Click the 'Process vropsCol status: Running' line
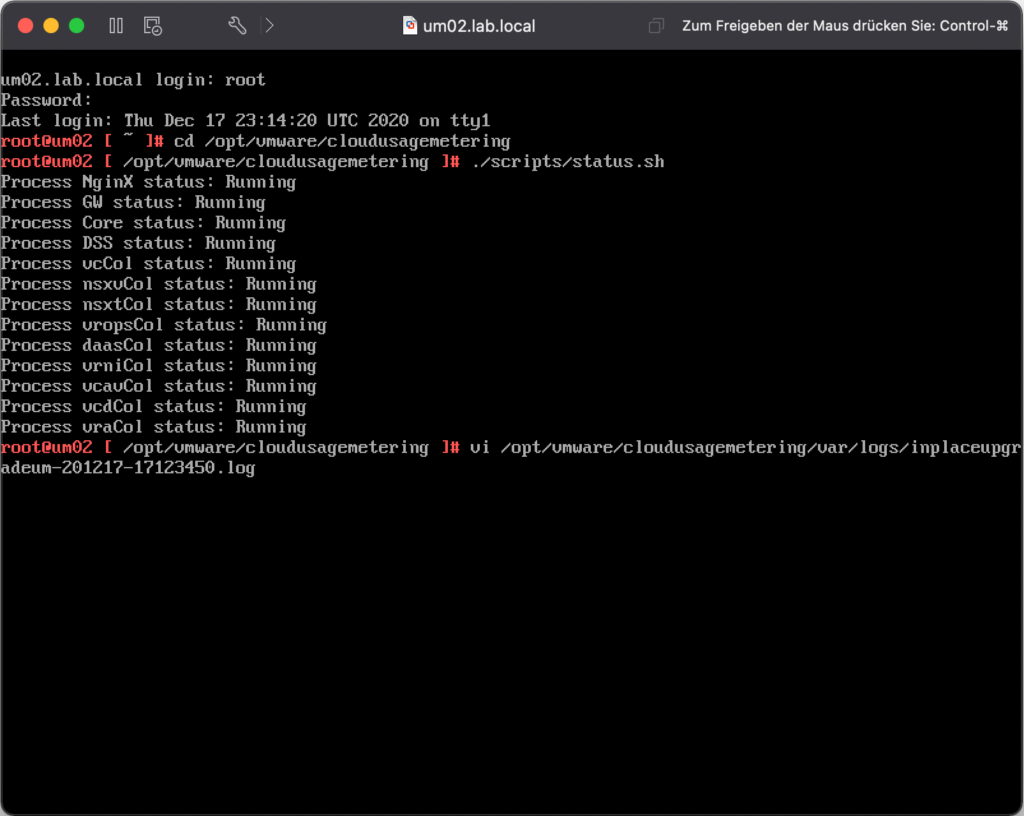1024x816 pixels. [163, 324]
